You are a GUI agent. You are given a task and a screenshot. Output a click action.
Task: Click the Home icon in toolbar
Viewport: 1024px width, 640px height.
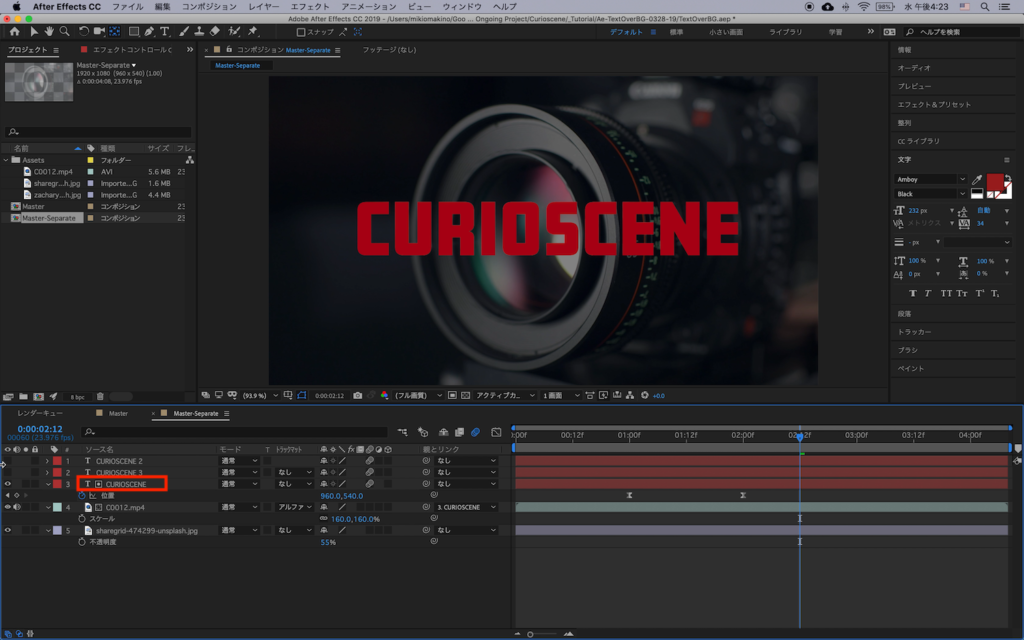pyautogui.click(x=14, y=32)
